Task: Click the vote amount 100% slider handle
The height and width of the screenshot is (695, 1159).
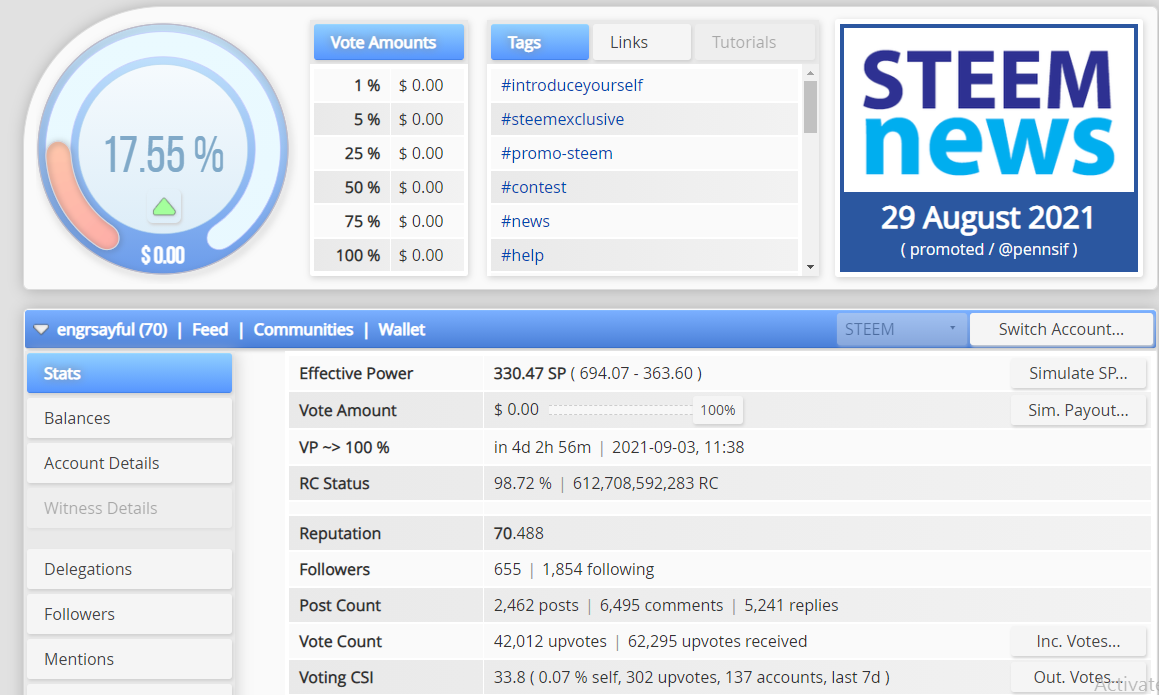Action: pyautogui.click(x=718, y=410)
